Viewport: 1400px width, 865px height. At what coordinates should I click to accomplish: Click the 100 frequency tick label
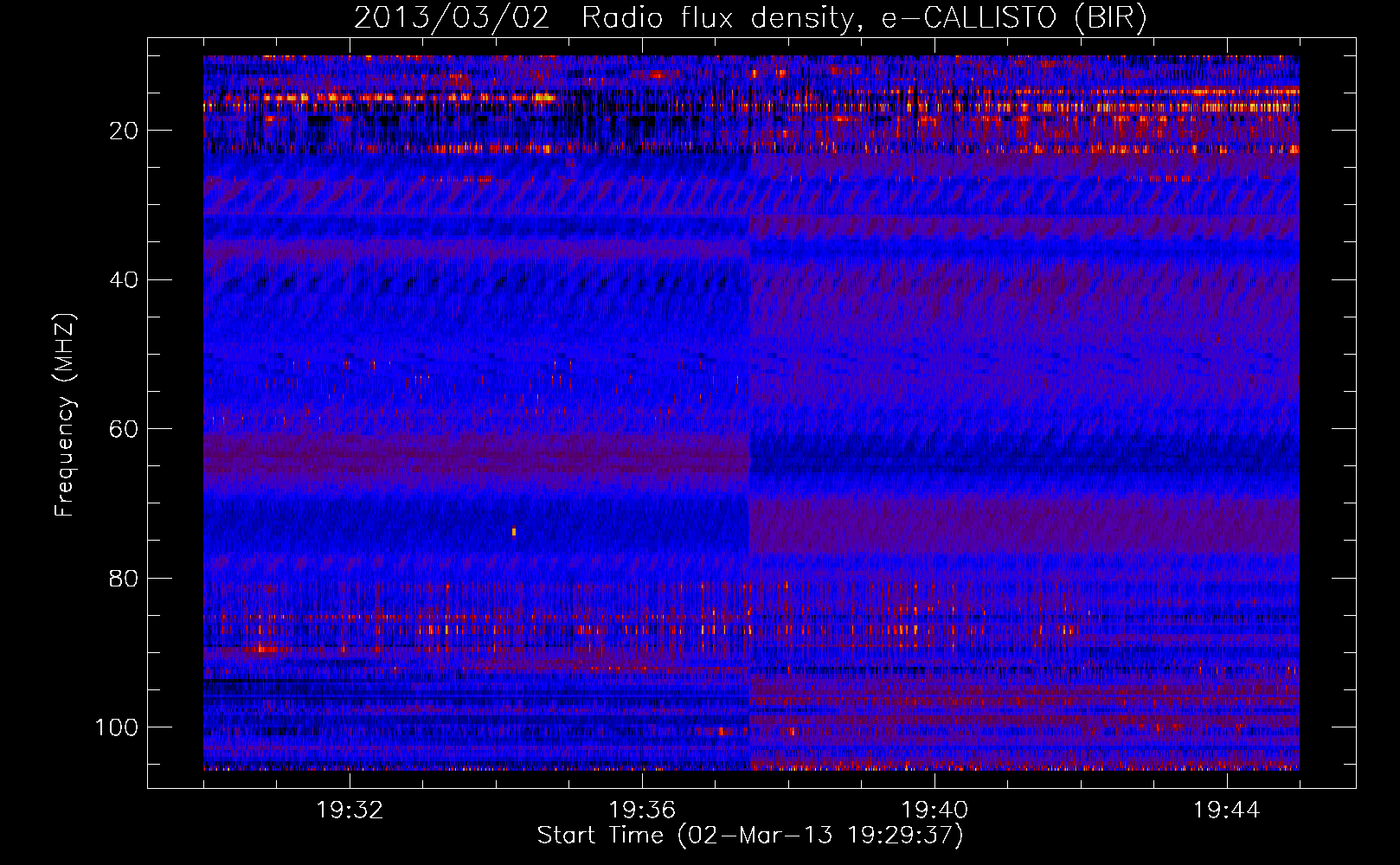[x=117, y=727]
